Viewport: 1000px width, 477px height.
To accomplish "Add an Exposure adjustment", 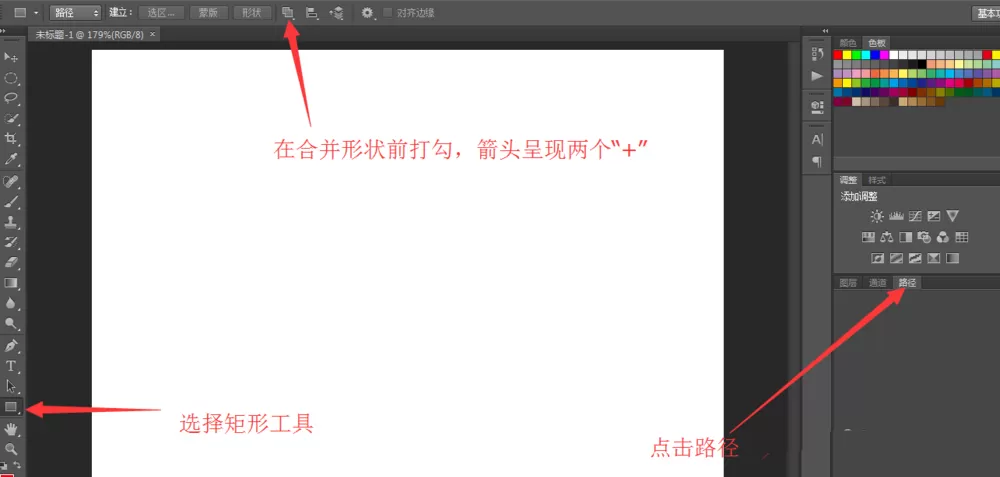I will tap(934, 216).
